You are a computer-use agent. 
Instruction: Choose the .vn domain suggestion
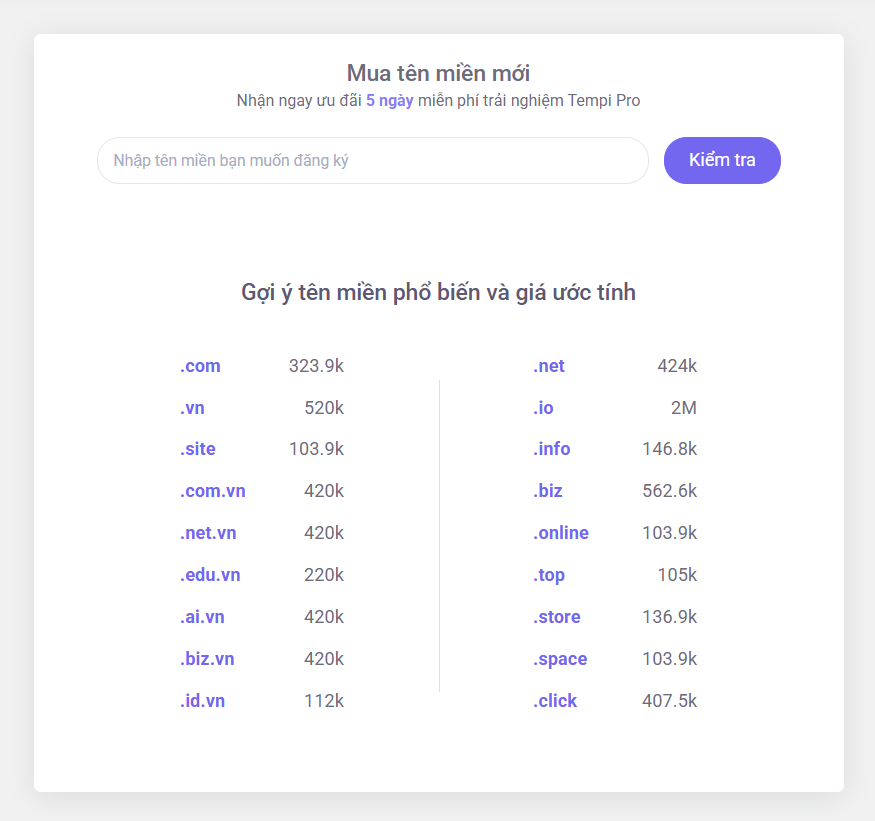pyautogui.click(x=192, y=408)
